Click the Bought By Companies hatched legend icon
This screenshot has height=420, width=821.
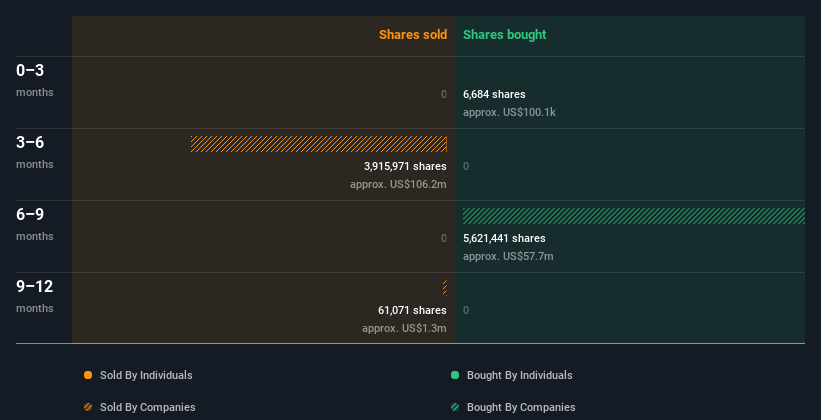pos(455,407)
